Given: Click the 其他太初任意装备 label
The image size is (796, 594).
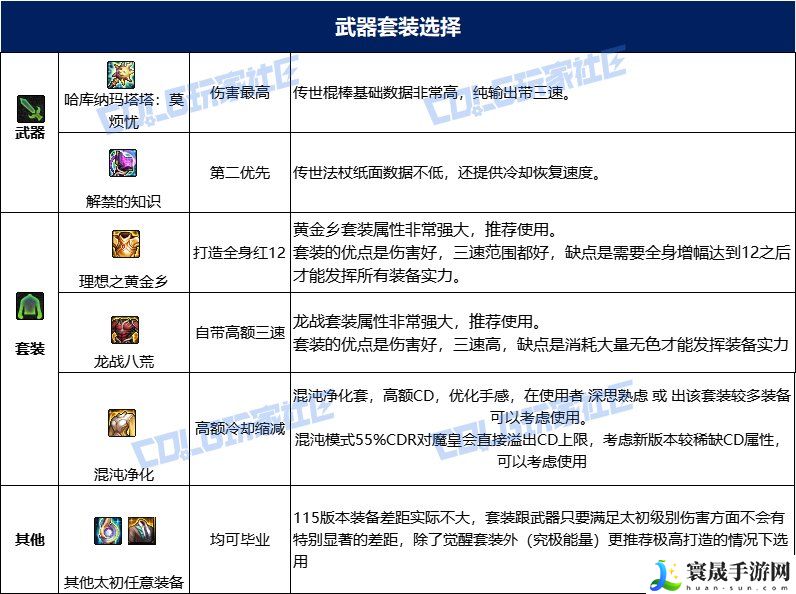Looking at the screenshot, I should click(x=123, y=582).
